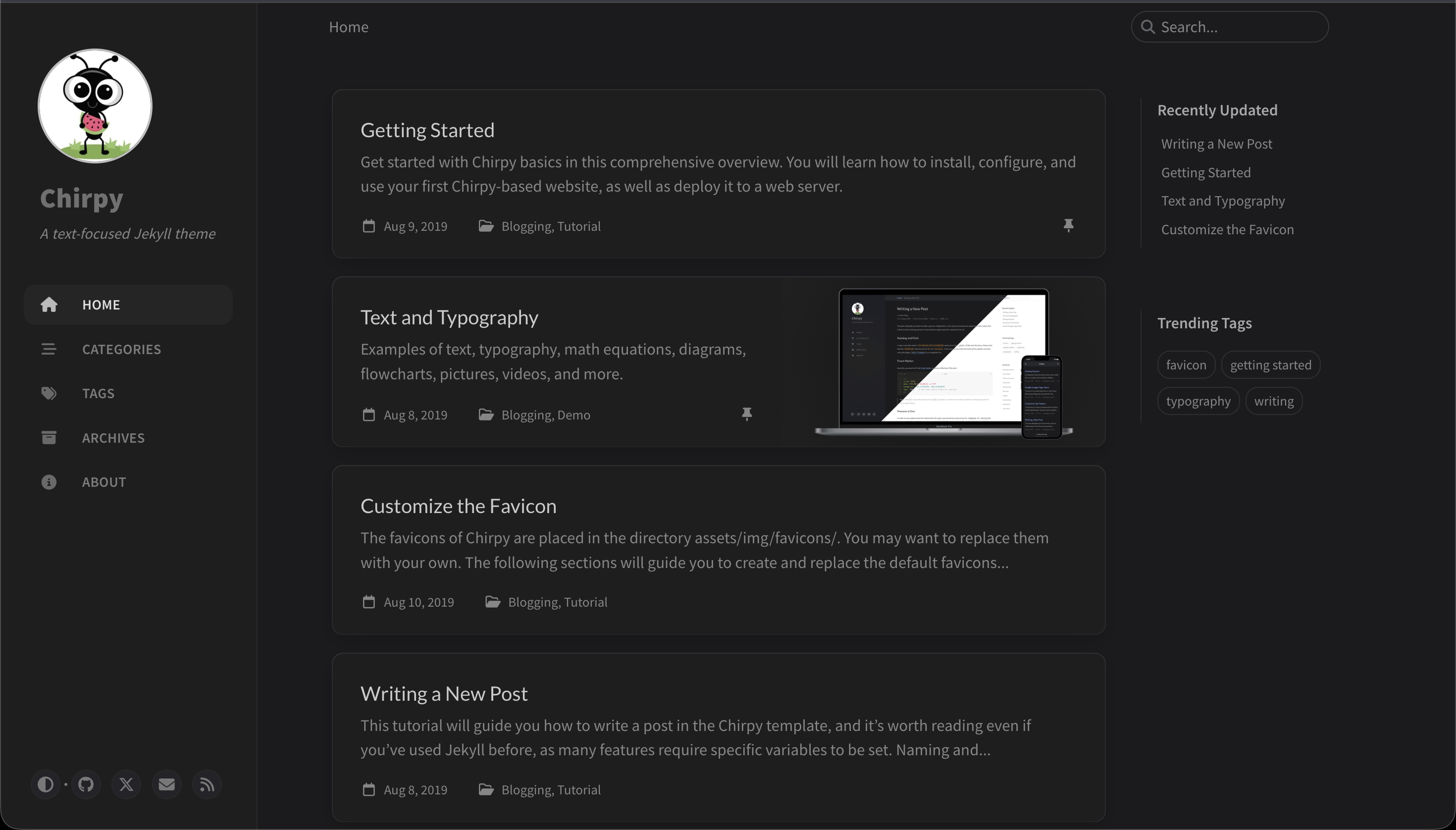The height and width of the screenshot is (830, 1456).
Task: Click the pin icon on Text and Typography post
Action: 746,415
